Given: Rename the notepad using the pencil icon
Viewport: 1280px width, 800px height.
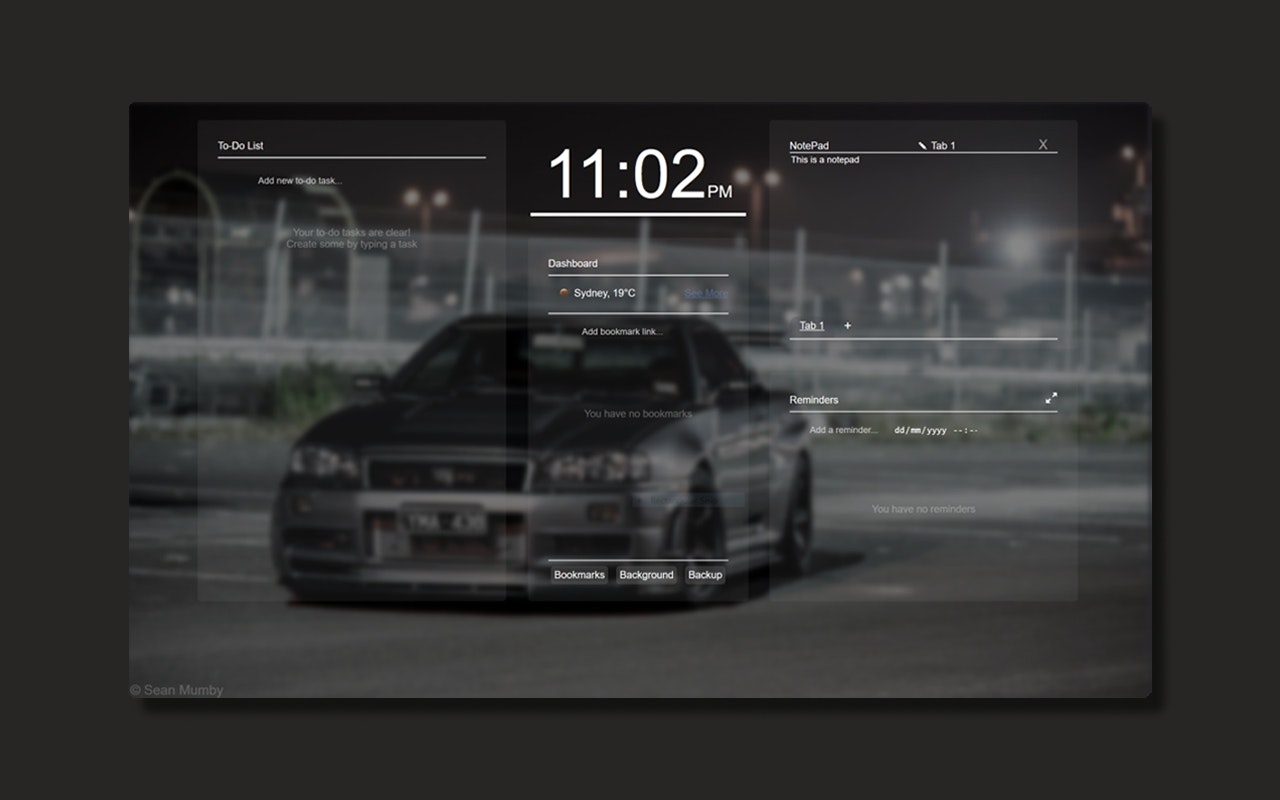Looking at the screenshot, I should 920,144.
